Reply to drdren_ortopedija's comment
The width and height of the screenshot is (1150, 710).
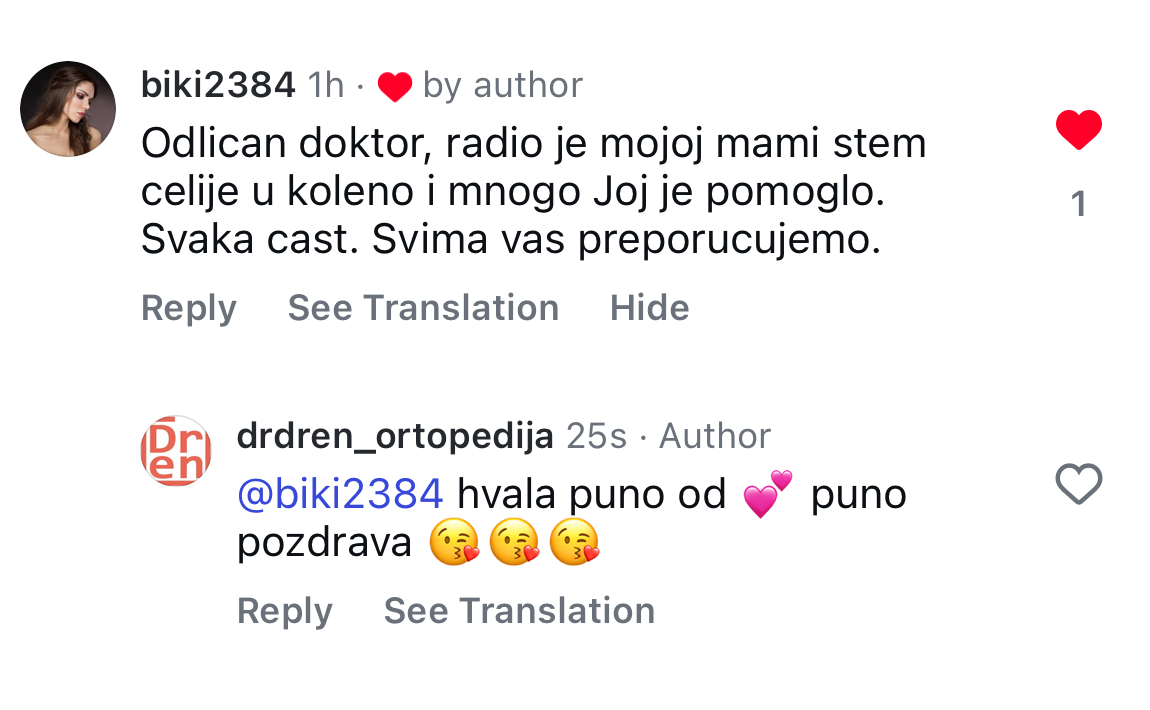(x=284, y=611)
